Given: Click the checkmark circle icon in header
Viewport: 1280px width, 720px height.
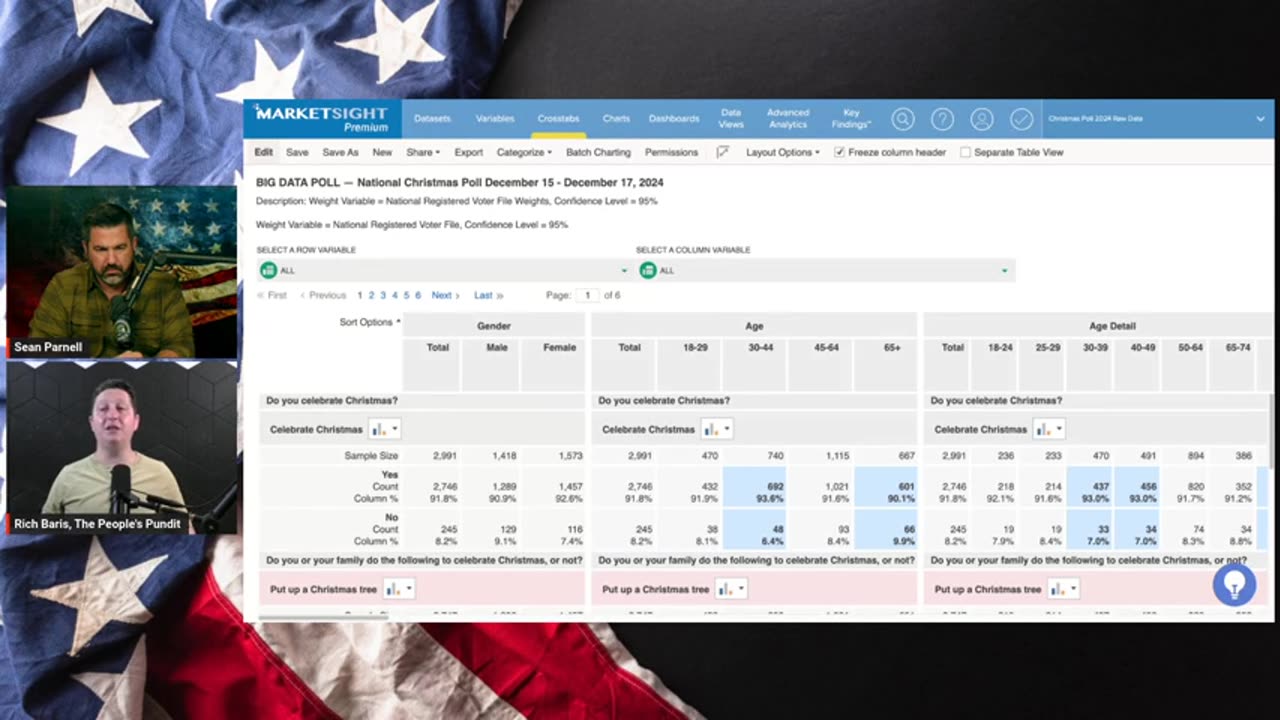Looking at the screenshot, I should [x=1021, y=119].
